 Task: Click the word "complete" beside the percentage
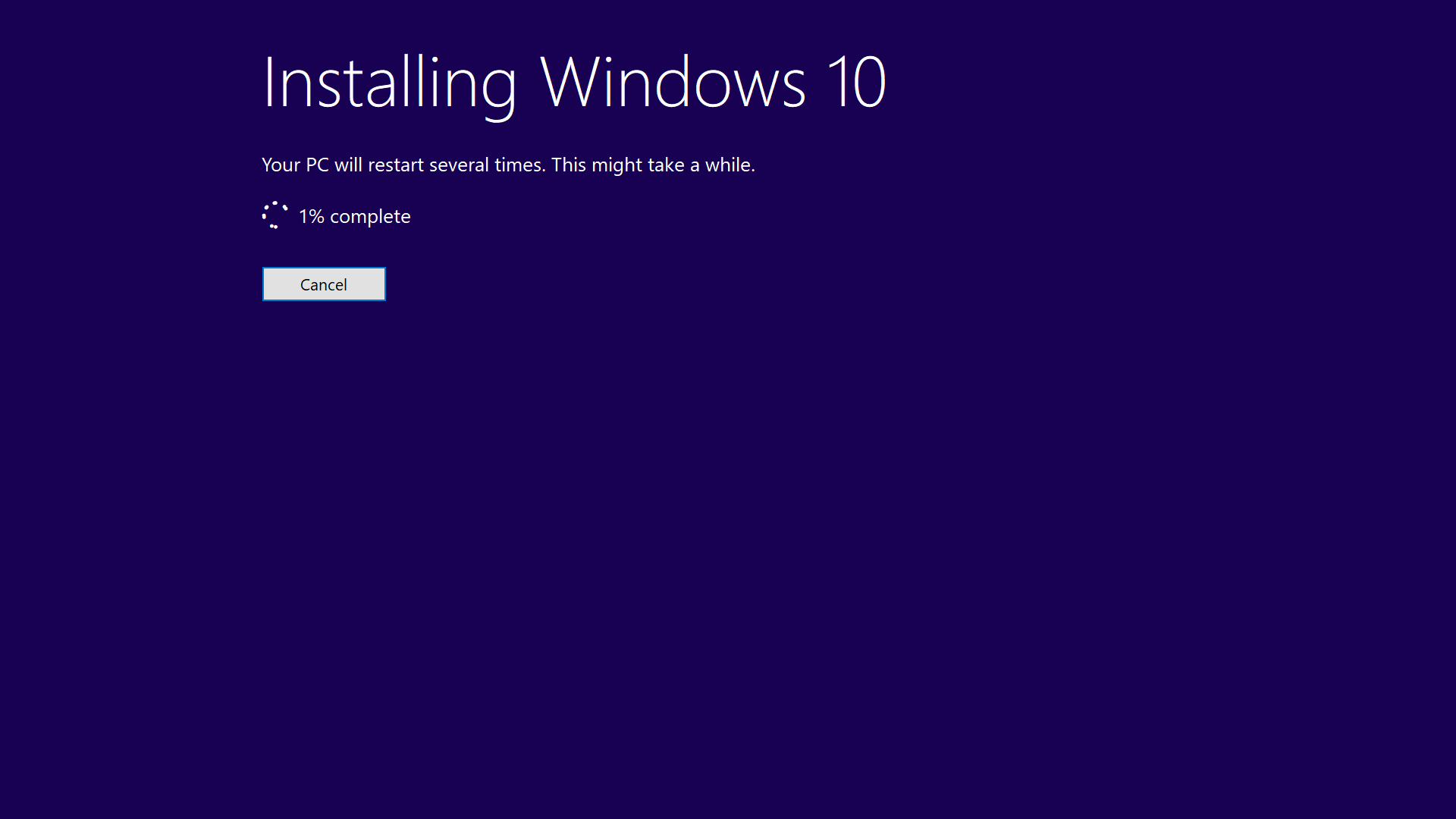tap(370, 217)
